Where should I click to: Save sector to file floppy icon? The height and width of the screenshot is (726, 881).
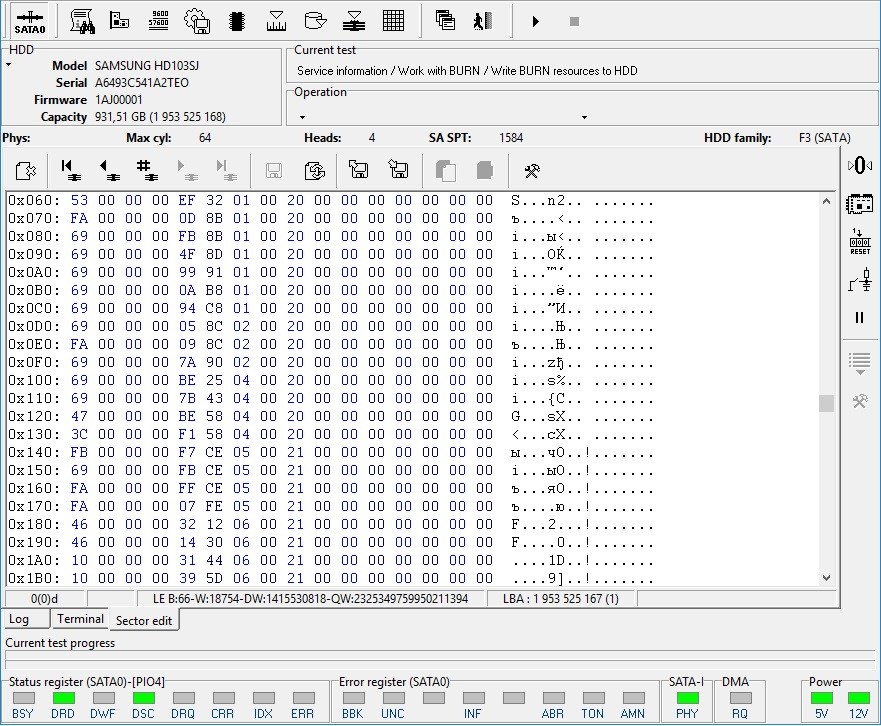tap(358, 169)
